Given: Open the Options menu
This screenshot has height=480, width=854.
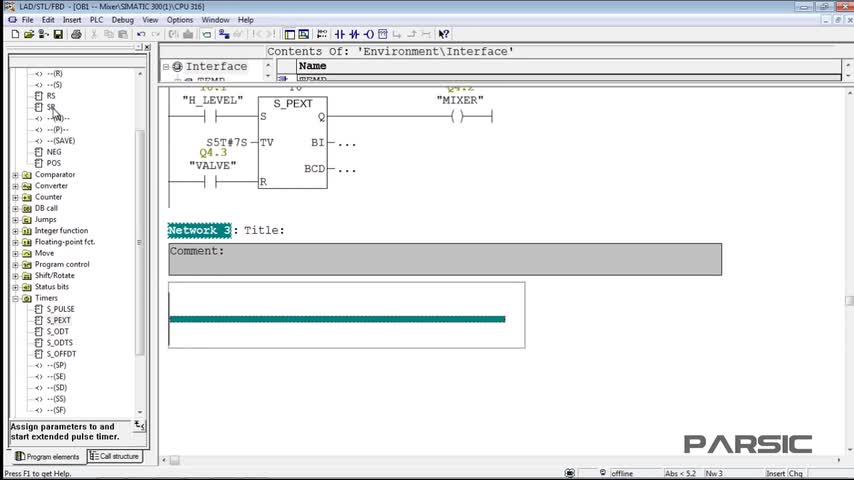Looking at the screenshot, I should click(x=180, y=20).
